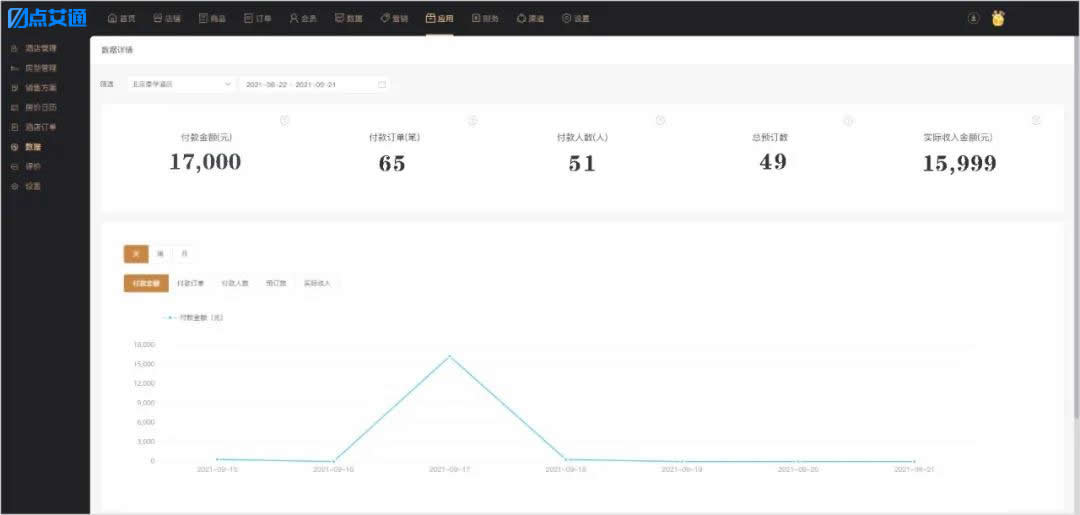This screenshot has width=1080, height=515.
Task: Click the download icon in top-right corner
Action: click(973, 19)
